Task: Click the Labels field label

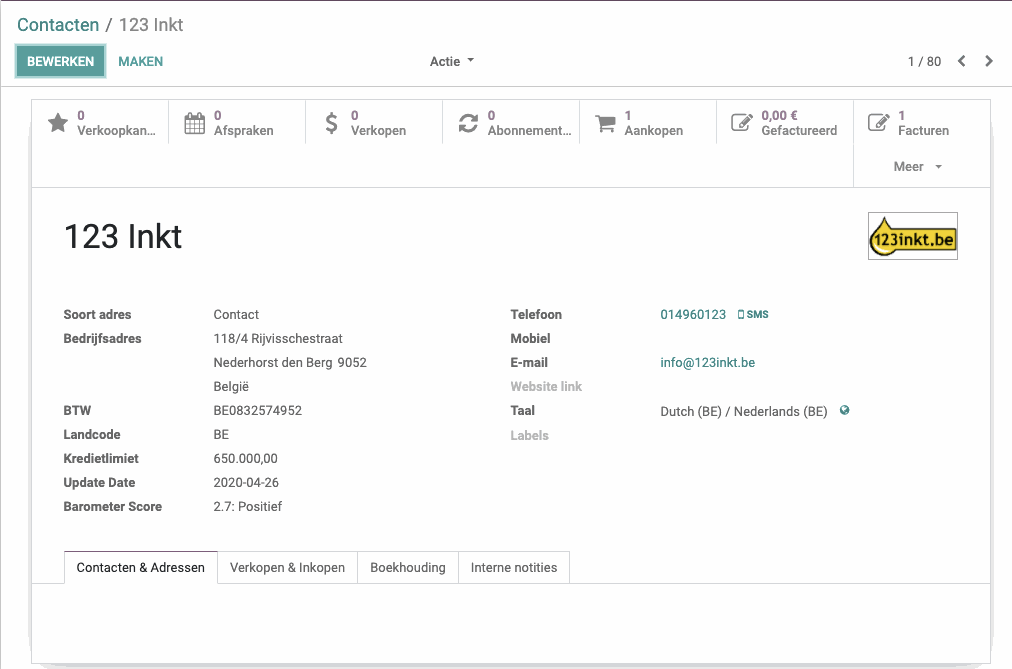Action: click(529, 435)
